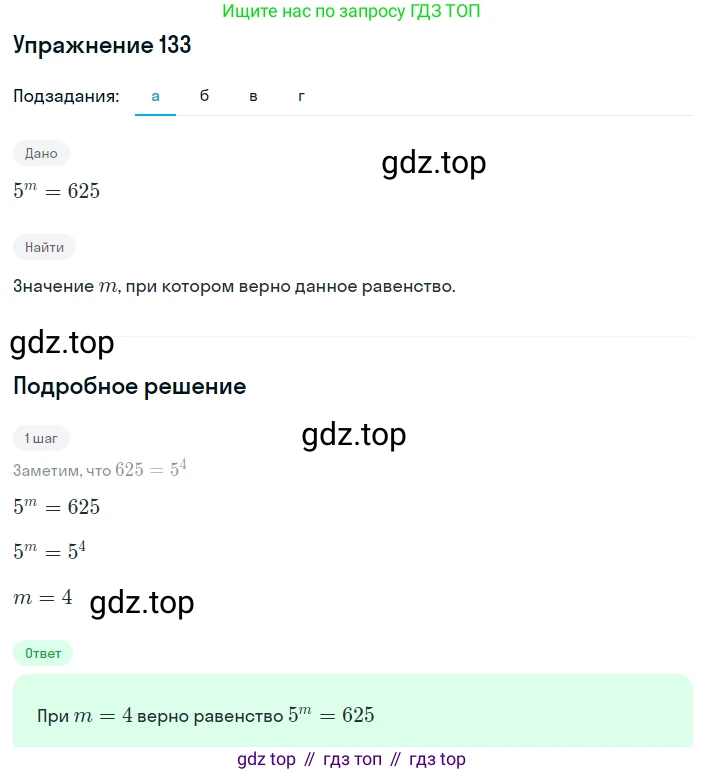The width and height of the screenshot is (705, 774).
Task: Click the Дано badge
Action: (x=41, y=154)
